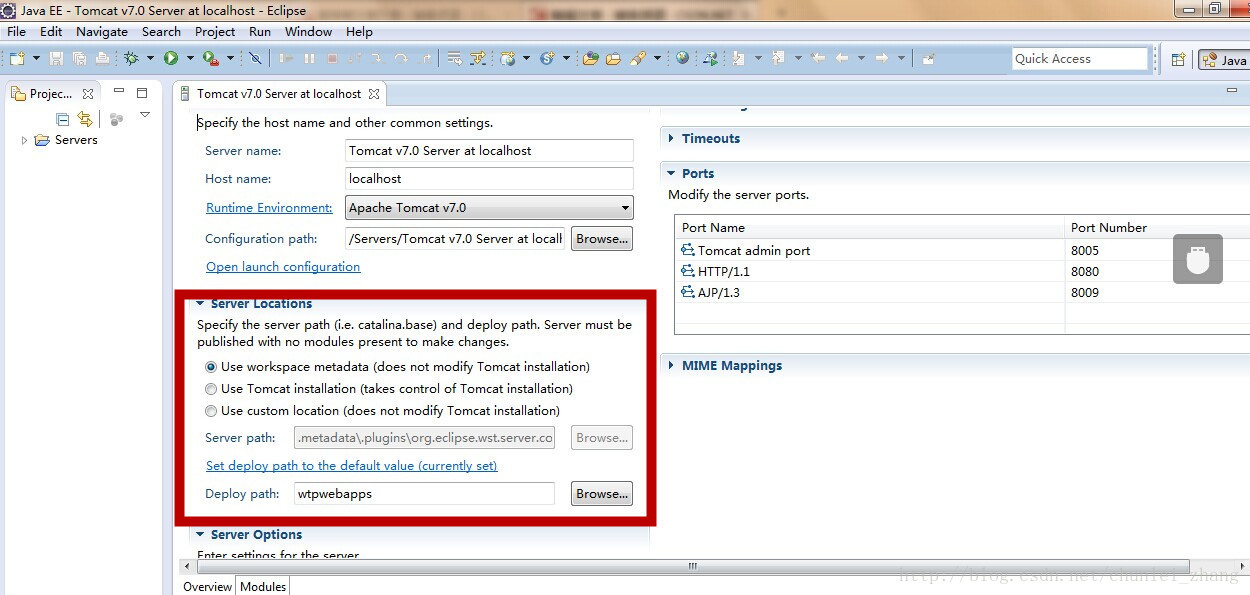
Task: Collapse the Ports section
Action: click(x=672, y=173)
